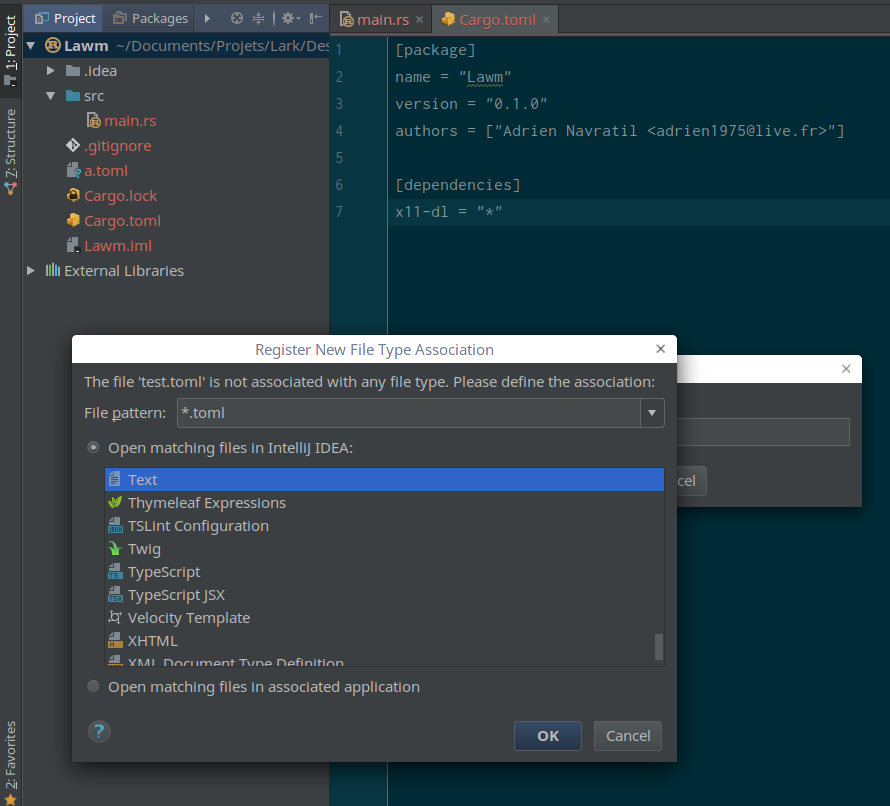Click Cancel in Register File Type dialog
Screen dimensions: 890x806
(628, 736)
